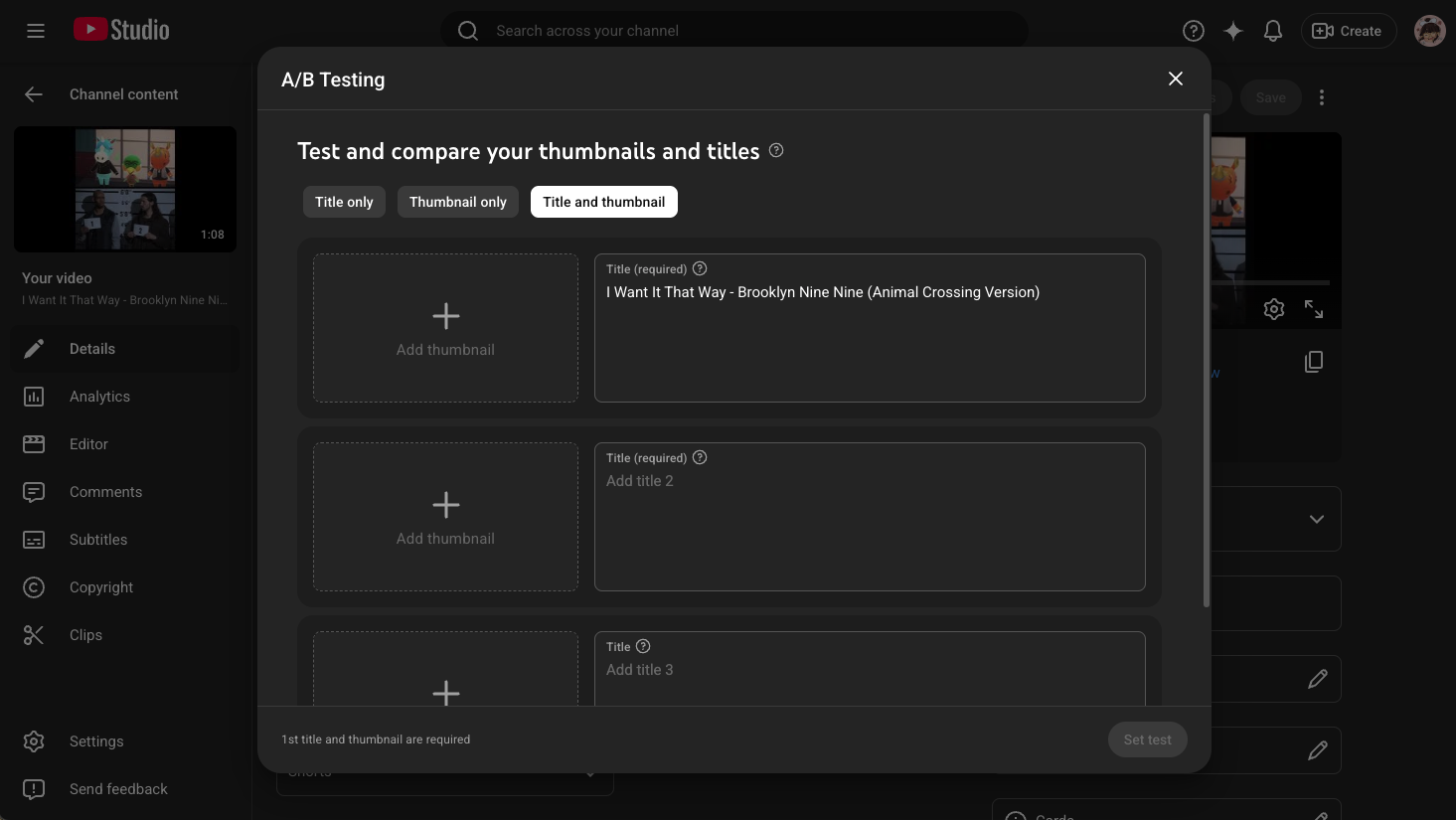Open the Analytics section from the sidebar

pos(99,396)
